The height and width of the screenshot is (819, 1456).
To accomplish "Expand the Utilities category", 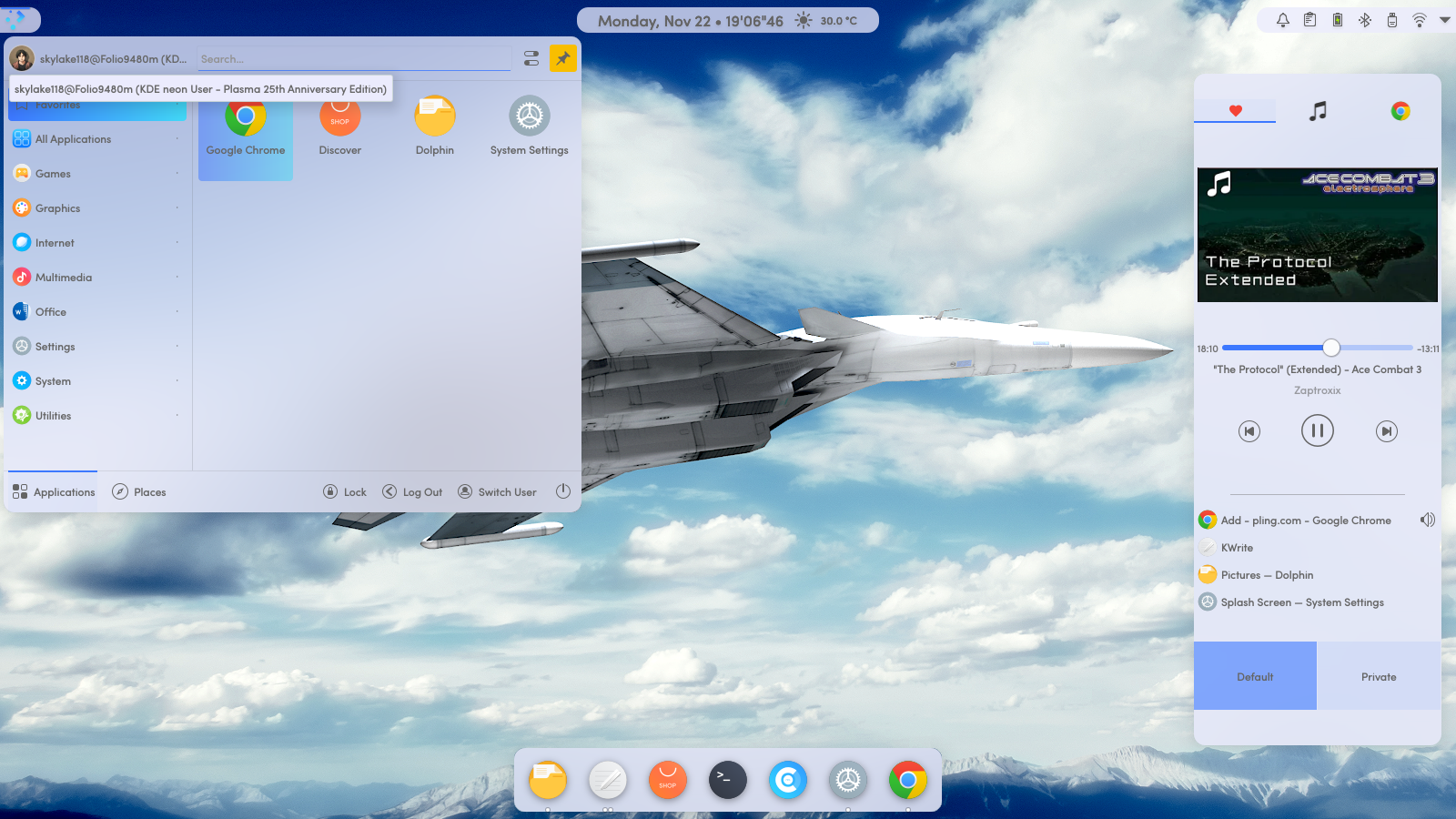I will [97, 416].
